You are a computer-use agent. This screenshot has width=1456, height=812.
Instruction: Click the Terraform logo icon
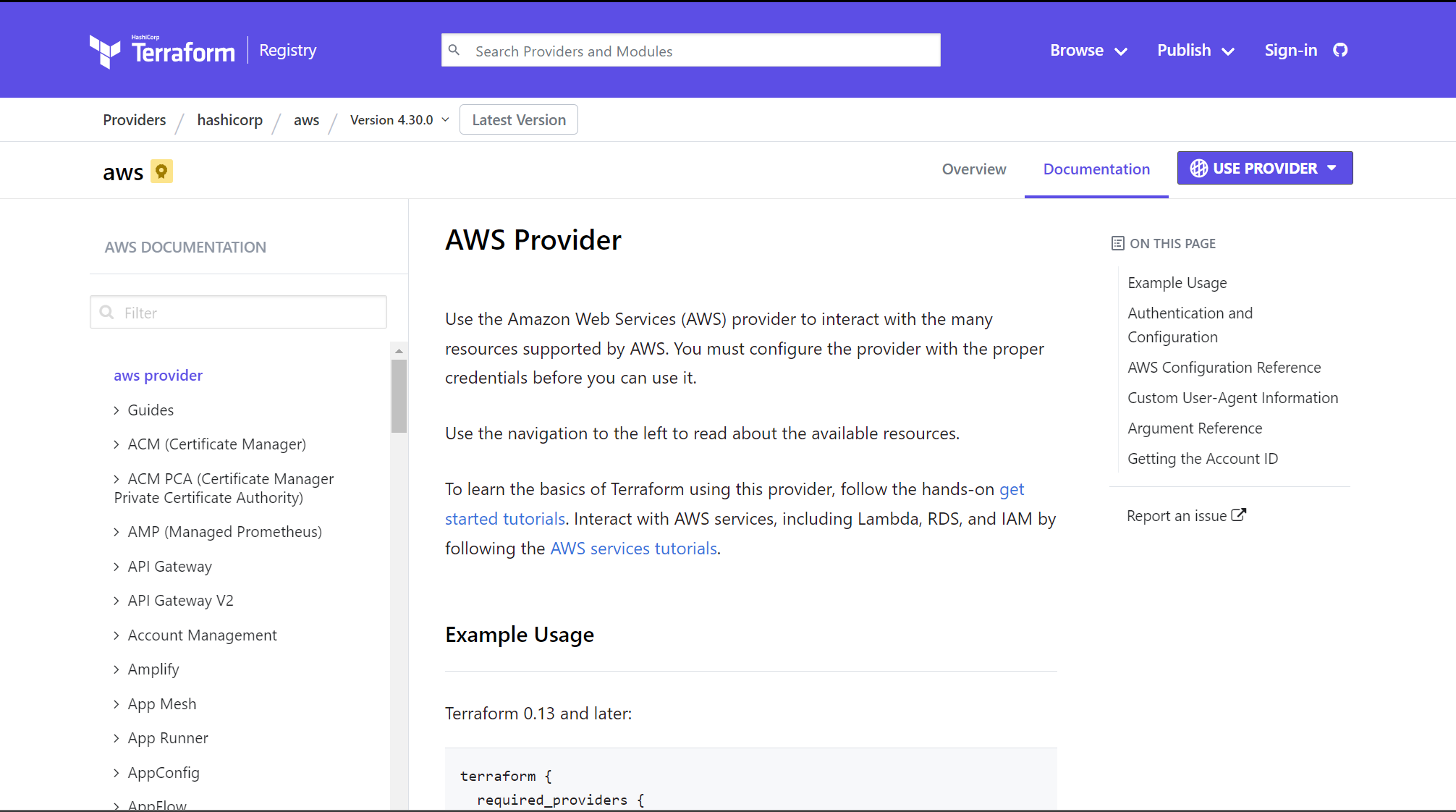point(105,51)
